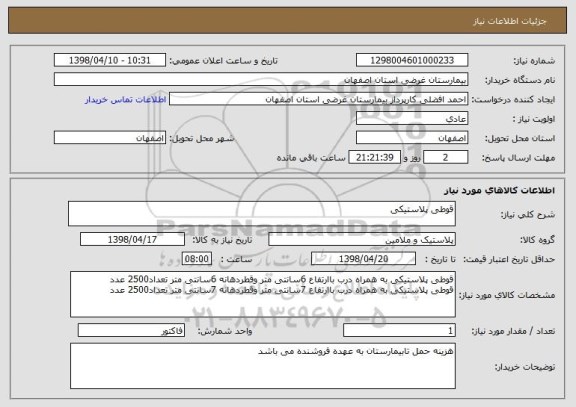
Task: Click the label مهلت ارسال پاسخ
Action: pyautogui.click(x=518, y=158)
